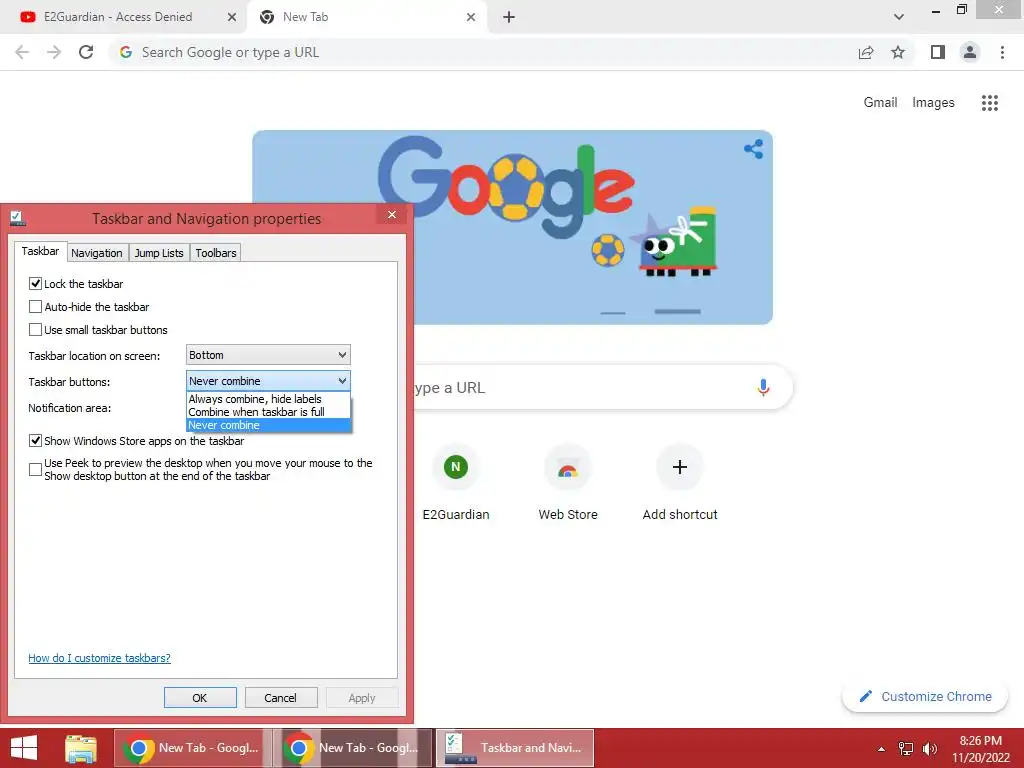
Task: Open the Web Store shortcut
Action: (x=568, y=483)
